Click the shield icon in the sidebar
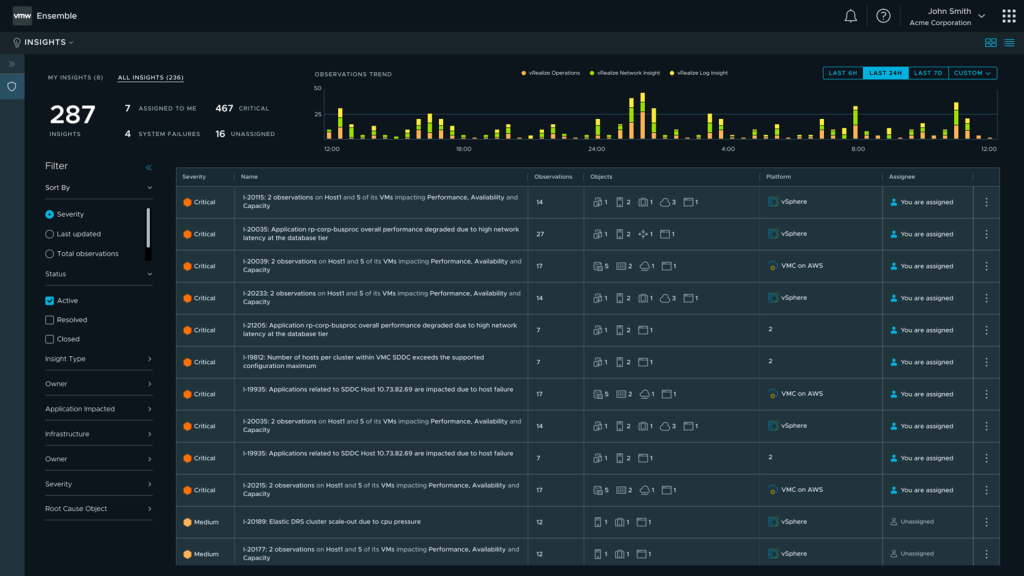1024x576 pixels. click(x=12, y=87)
